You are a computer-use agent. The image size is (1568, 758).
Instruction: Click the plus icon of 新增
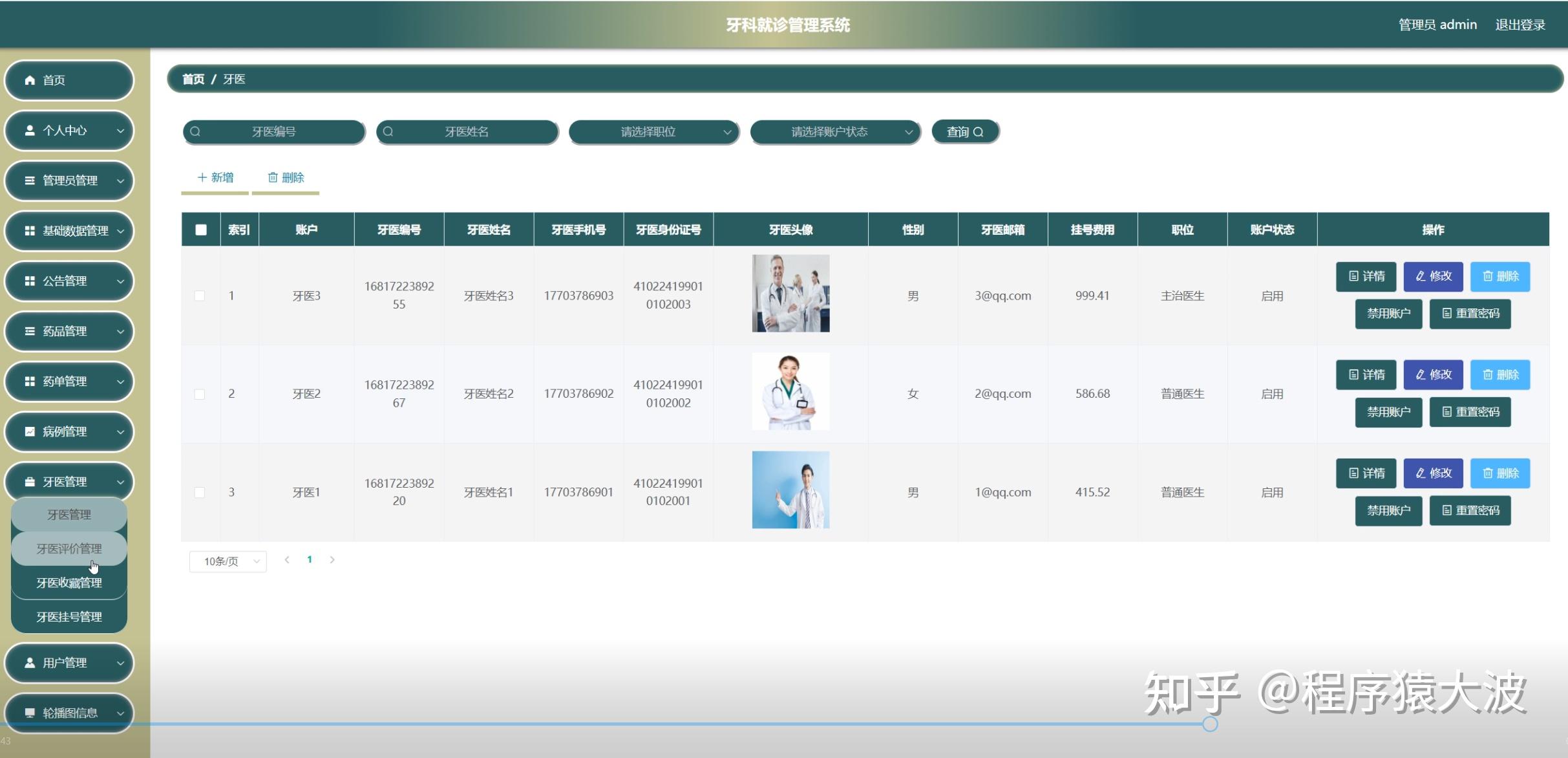202,177
